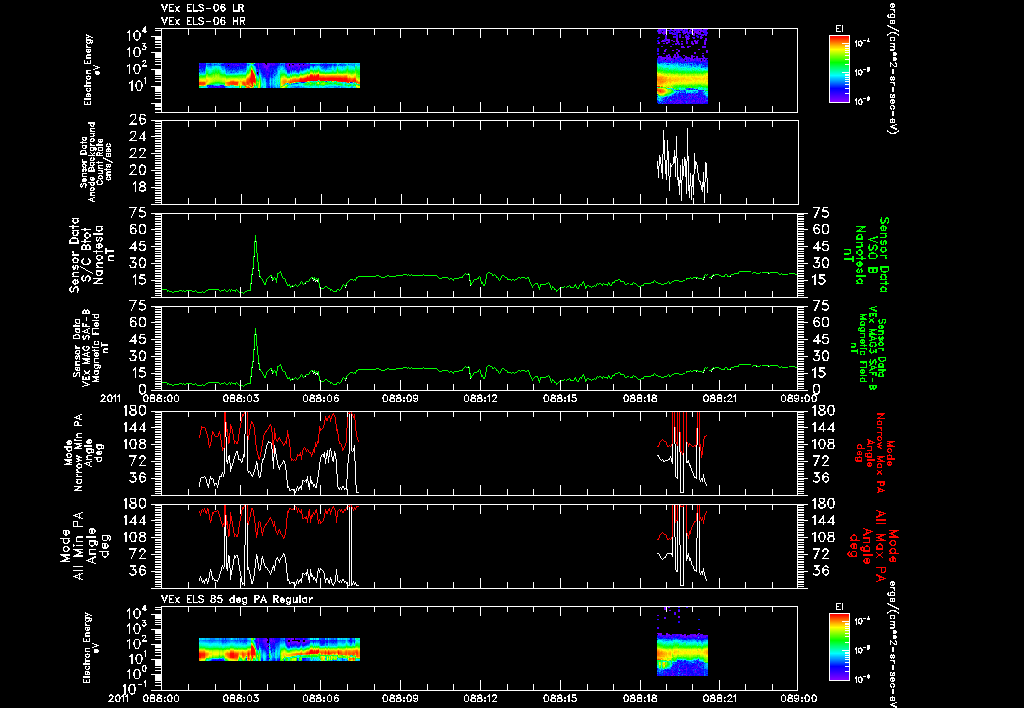Click the EI color bar beside the 85 deg PA spectrogram

[x=839, y=647]
